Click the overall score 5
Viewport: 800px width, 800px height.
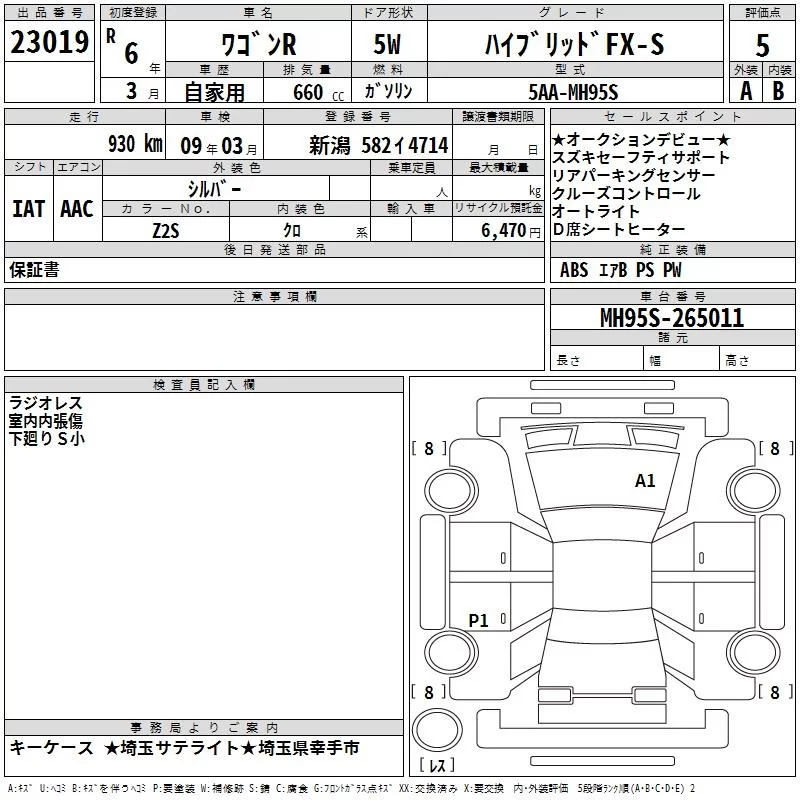[x=762, y=45]
